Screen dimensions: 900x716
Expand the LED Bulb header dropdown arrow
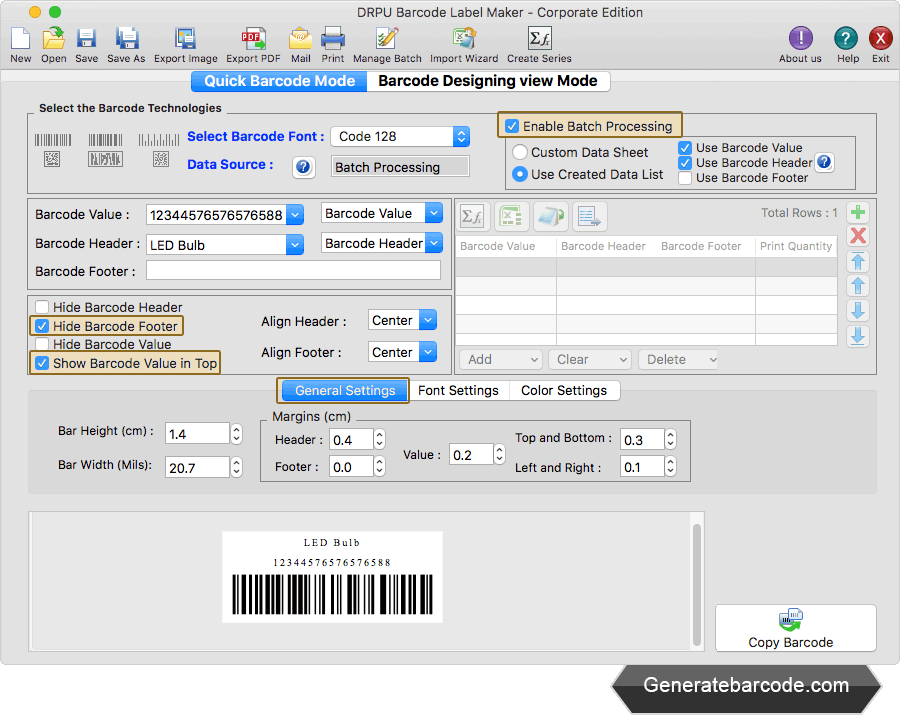pyautogui.click(x=295, y=245)
